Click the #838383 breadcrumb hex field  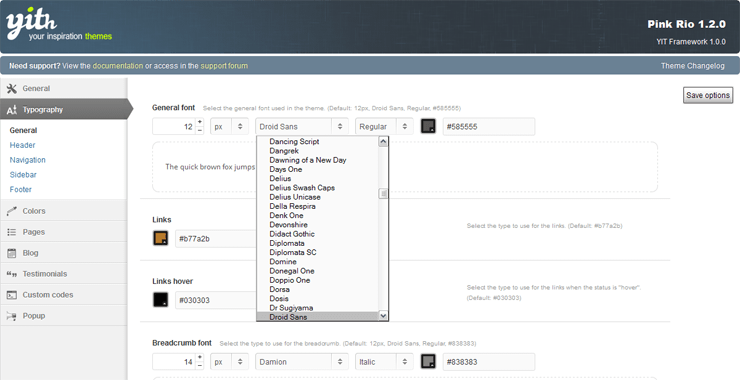[x=489, y=362]
